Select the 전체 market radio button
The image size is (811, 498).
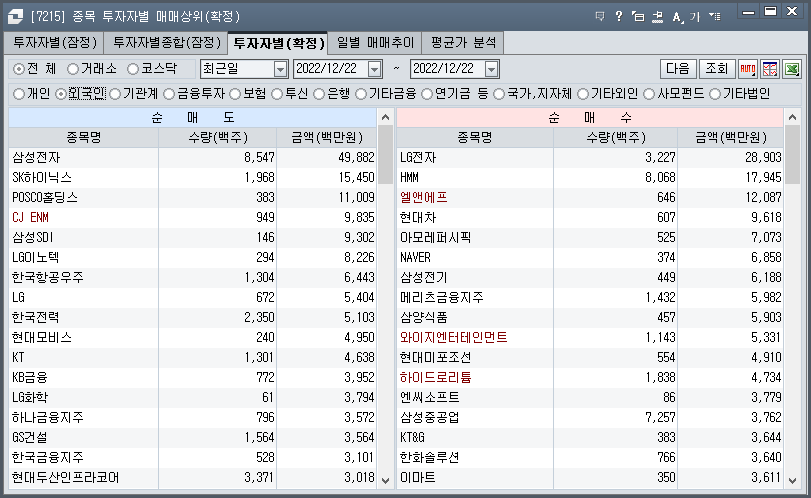19,69
